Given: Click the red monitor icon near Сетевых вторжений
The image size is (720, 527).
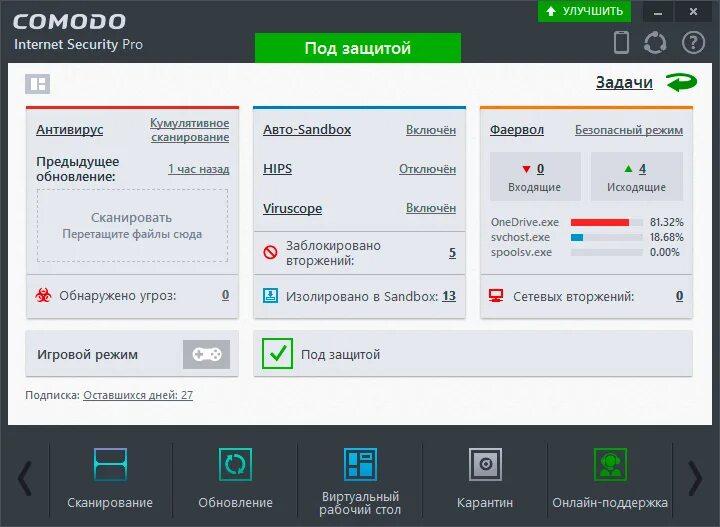Looking at the screenshot, I should [x=496, y=296].
